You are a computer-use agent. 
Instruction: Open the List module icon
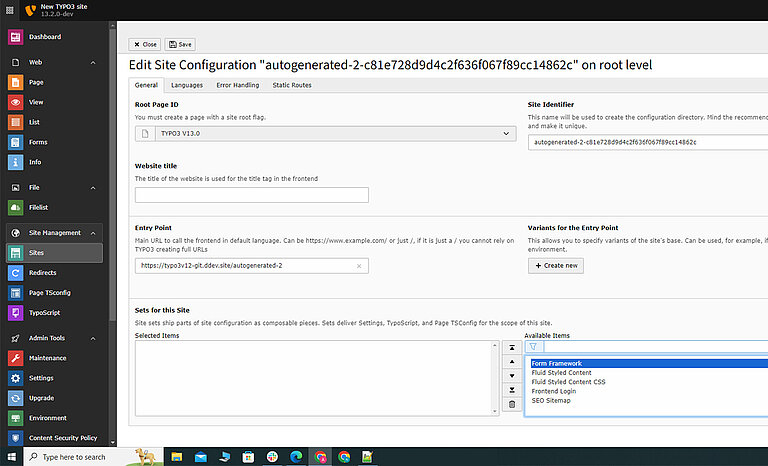[15, 122]
